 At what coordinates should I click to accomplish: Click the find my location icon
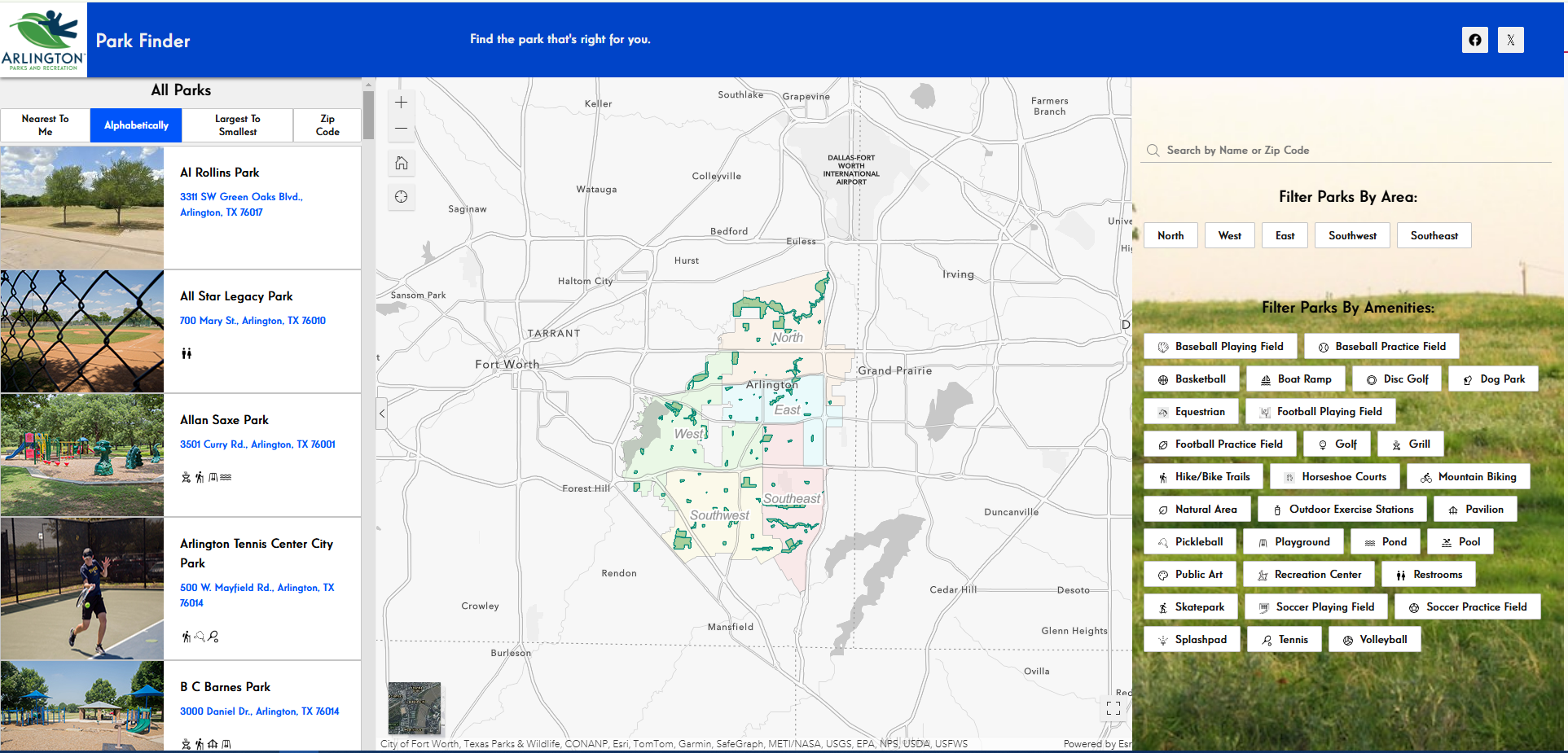click(401, 197)
